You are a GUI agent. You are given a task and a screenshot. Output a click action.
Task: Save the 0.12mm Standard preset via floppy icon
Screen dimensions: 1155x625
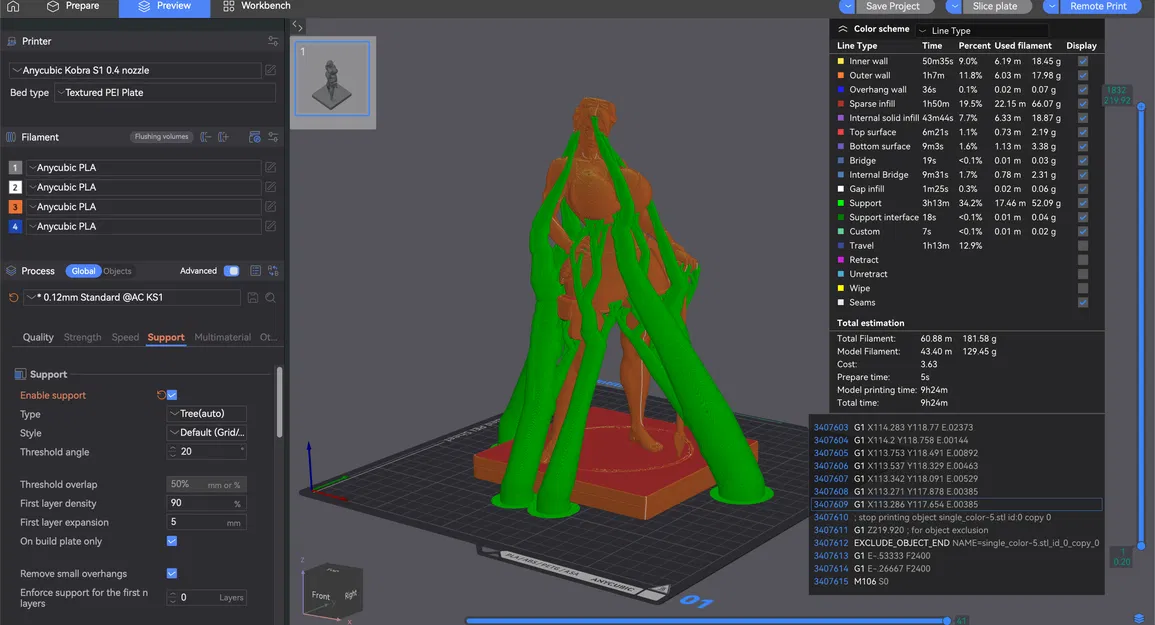(x=253, y=298)
